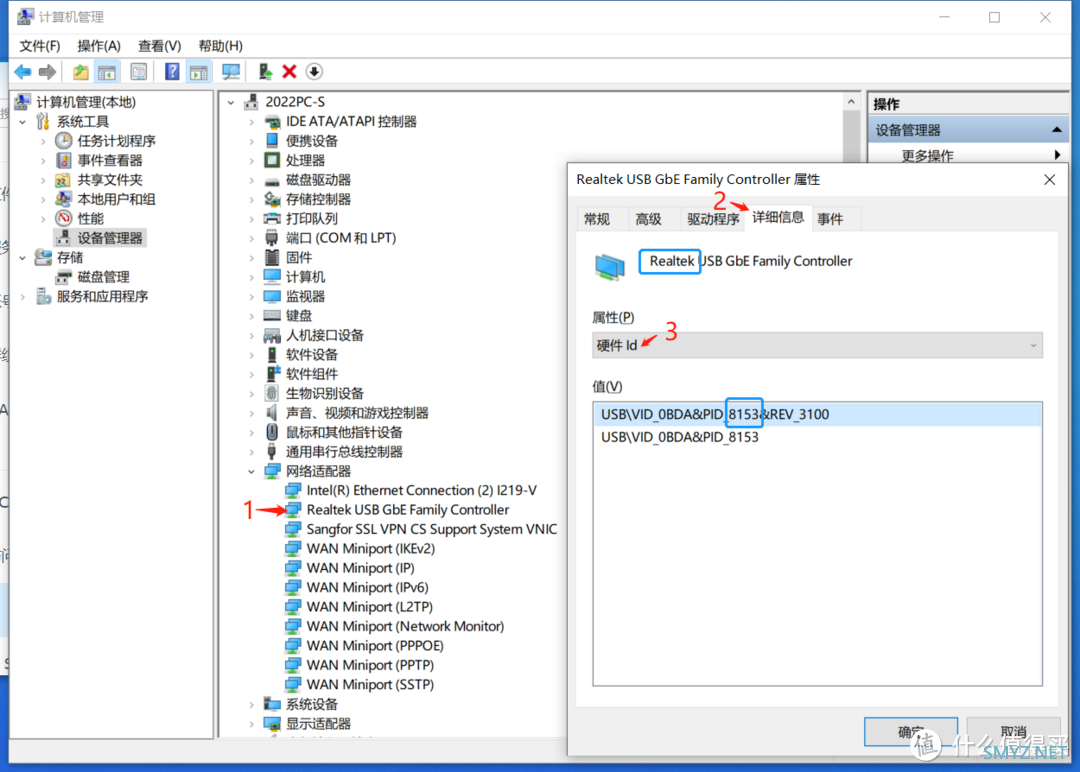Open the 操作(A) menu
Screen dimensions: 1080x772
pos(98,46)
